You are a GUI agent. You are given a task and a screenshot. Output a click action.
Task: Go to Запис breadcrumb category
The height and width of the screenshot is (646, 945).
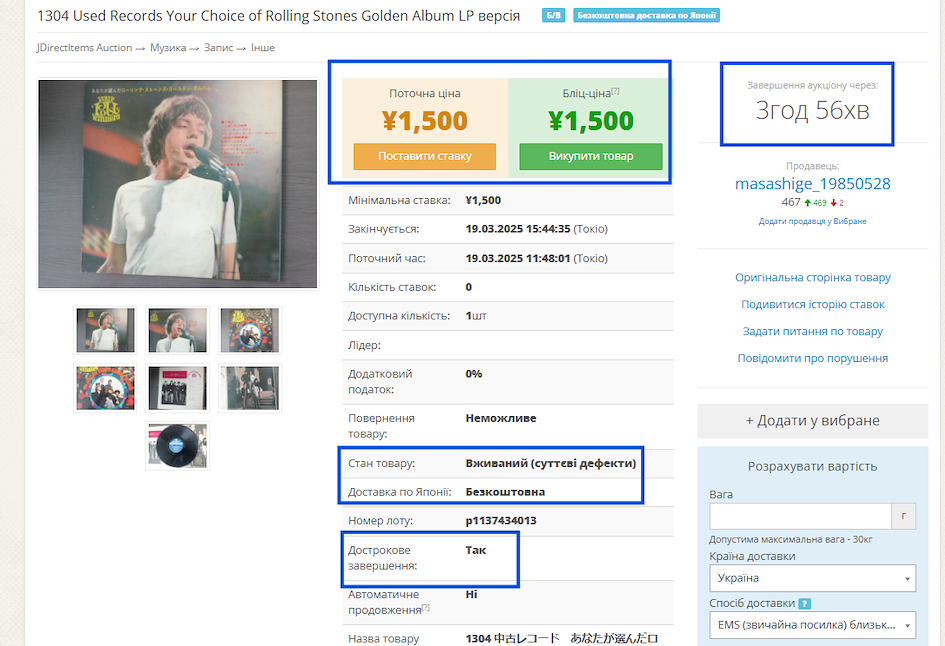click(218, 48)
